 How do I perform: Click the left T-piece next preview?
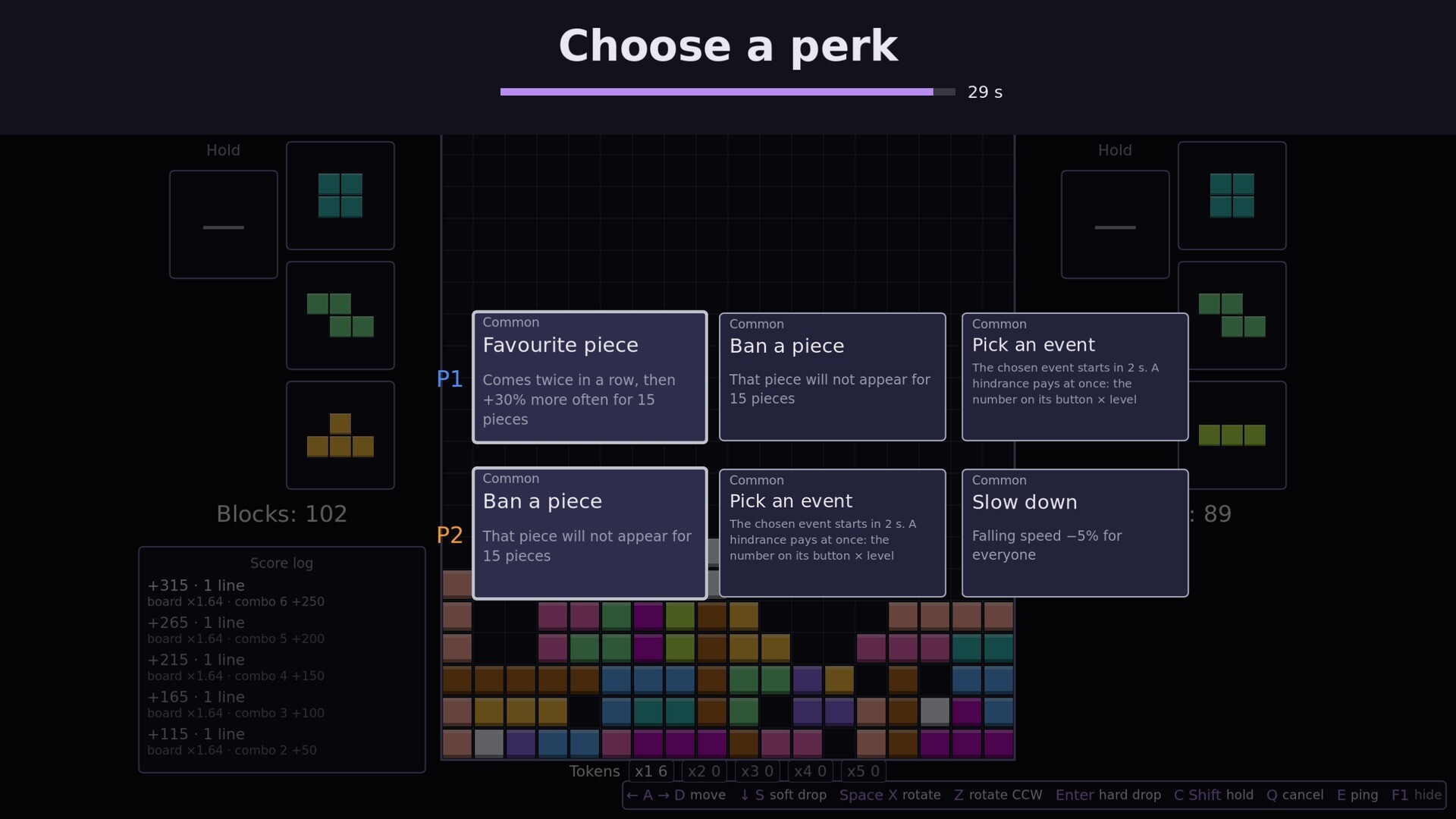pyautogui.click(x=340, y=435)
